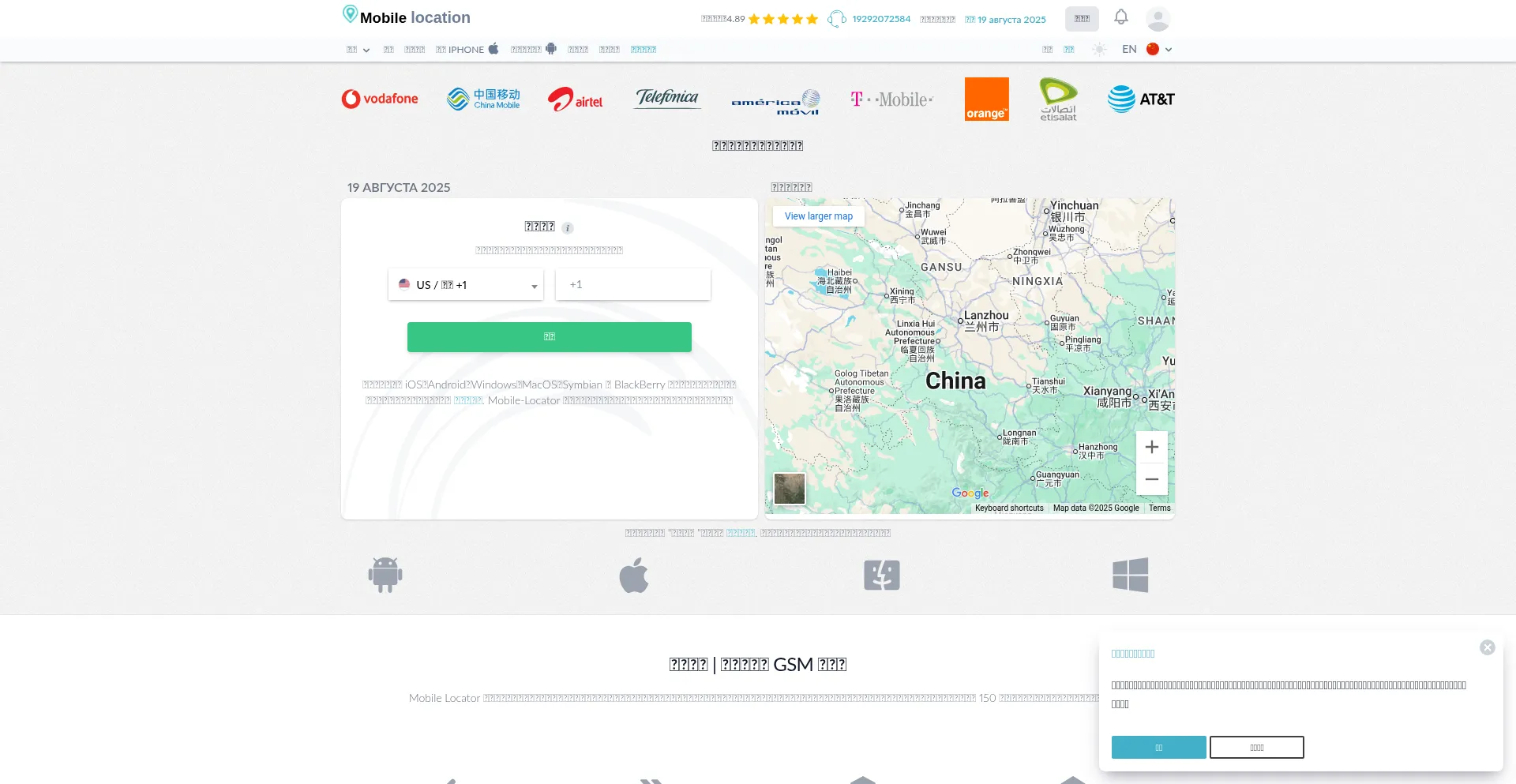This screenshot has width=1516, height=784.
Task: Click the China flag icon
Action: click(x=1153, y=49)
